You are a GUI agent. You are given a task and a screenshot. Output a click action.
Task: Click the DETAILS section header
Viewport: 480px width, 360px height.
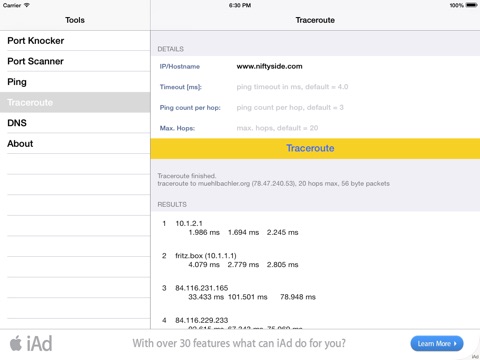170,49
